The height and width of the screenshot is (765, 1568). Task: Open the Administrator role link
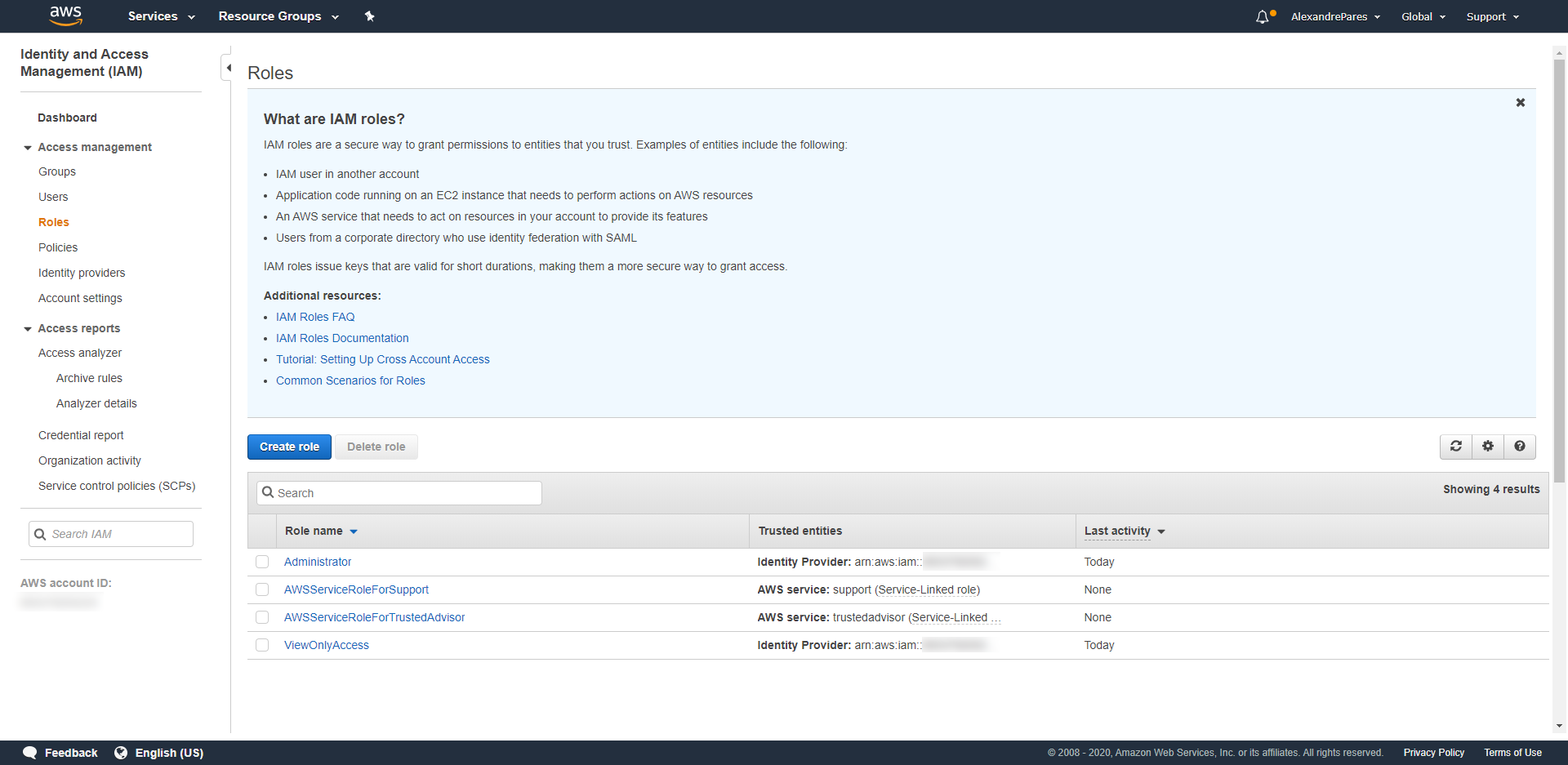click(318, 562)
